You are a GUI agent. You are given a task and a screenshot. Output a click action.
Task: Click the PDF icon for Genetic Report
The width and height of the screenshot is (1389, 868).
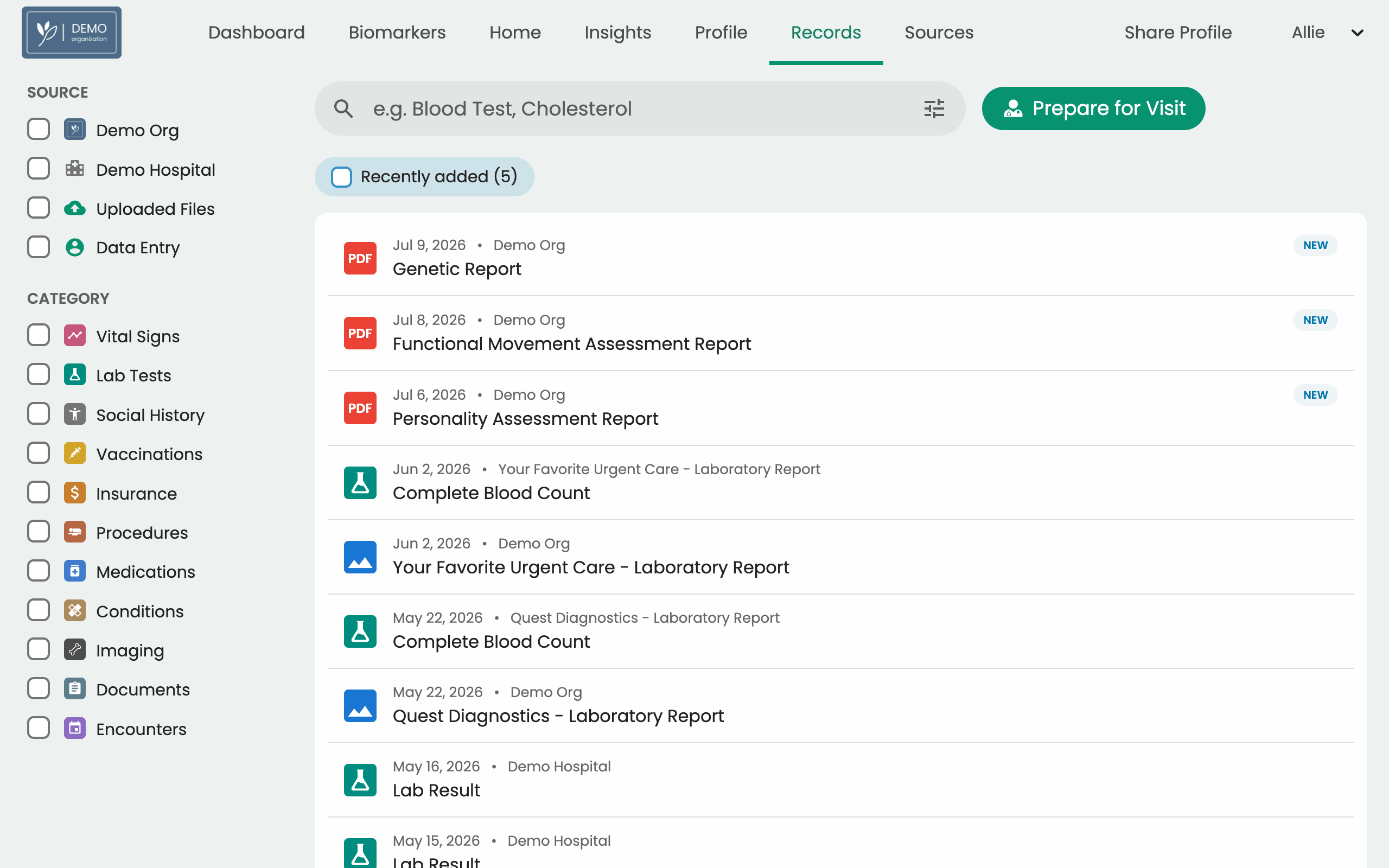click(360, 258)
